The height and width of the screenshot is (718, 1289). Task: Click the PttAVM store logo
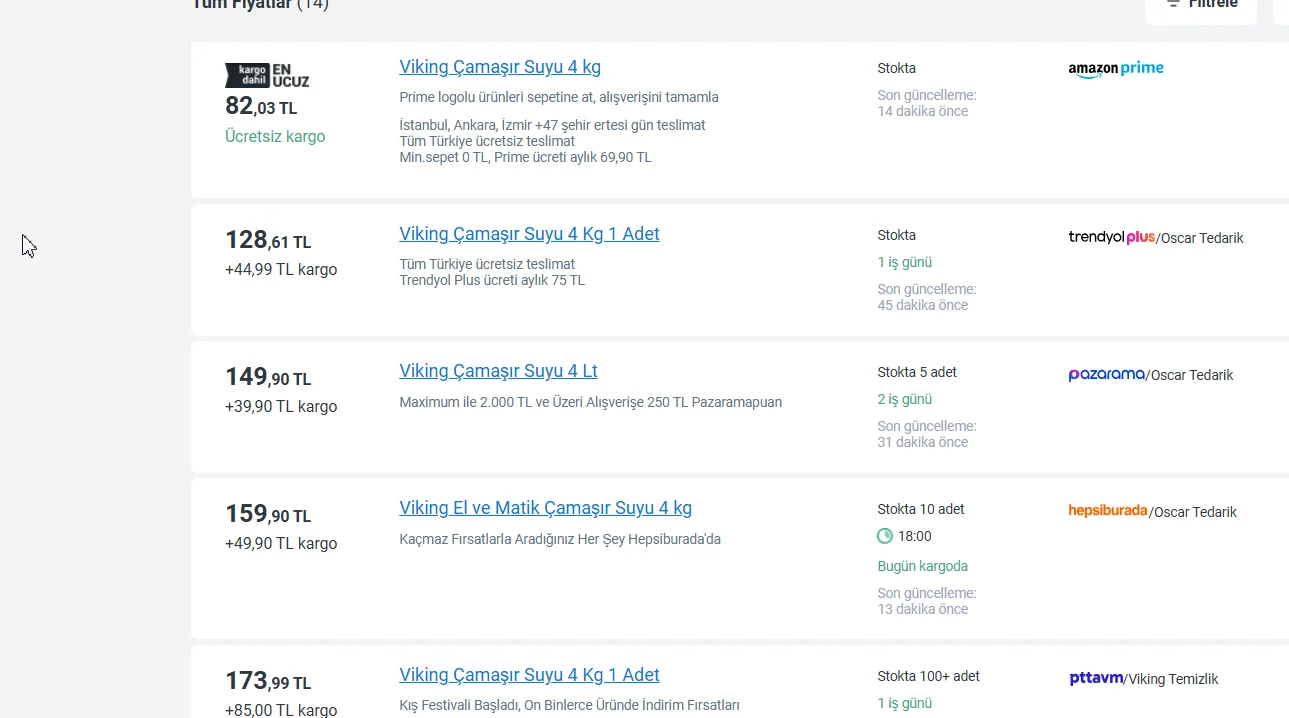point(1096,679)
